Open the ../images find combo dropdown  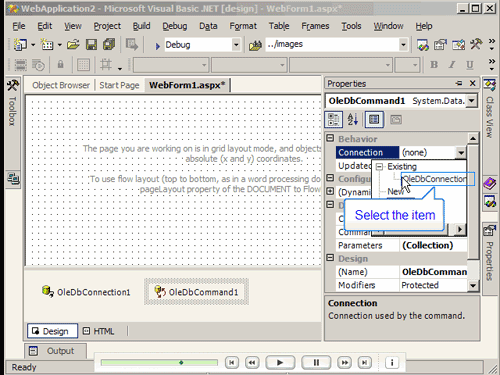pyautogui.click(x=403, y=45)
